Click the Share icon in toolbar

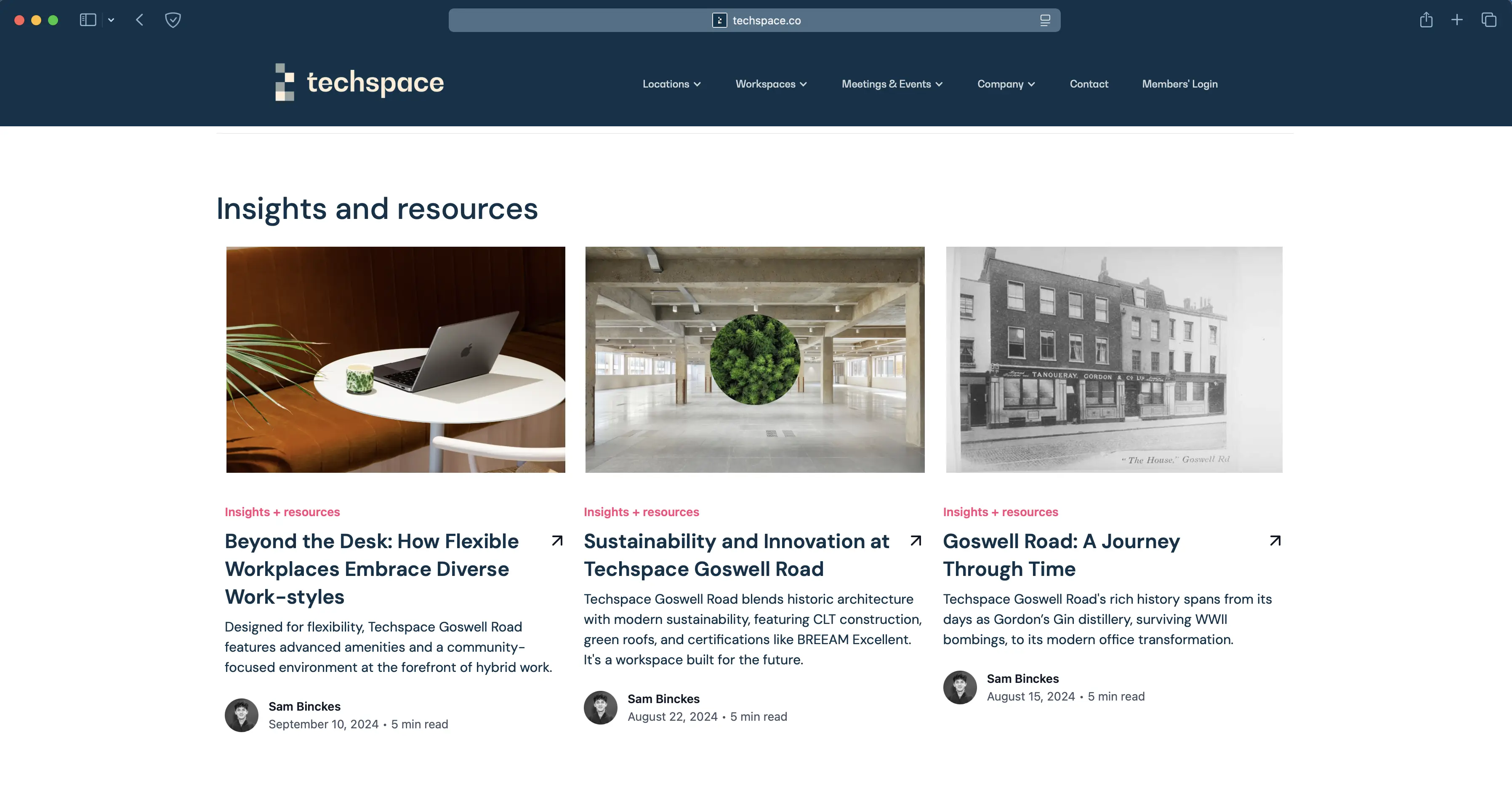1426,20
